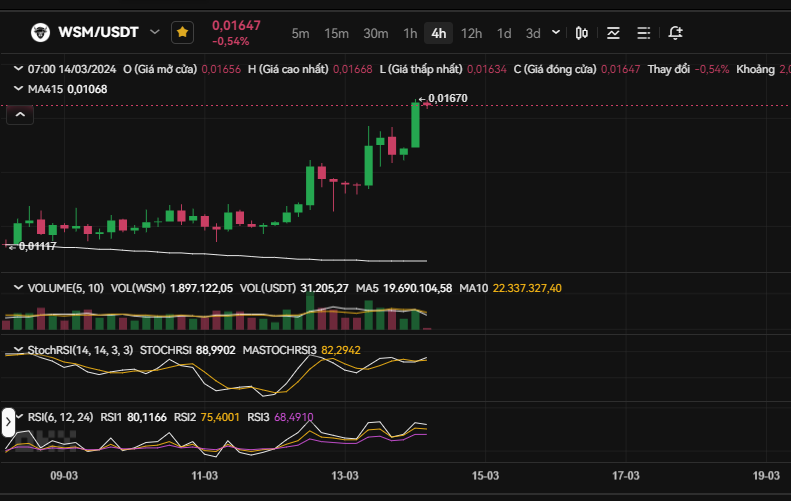Expand more timeframe options chevron

click(556, 32)
